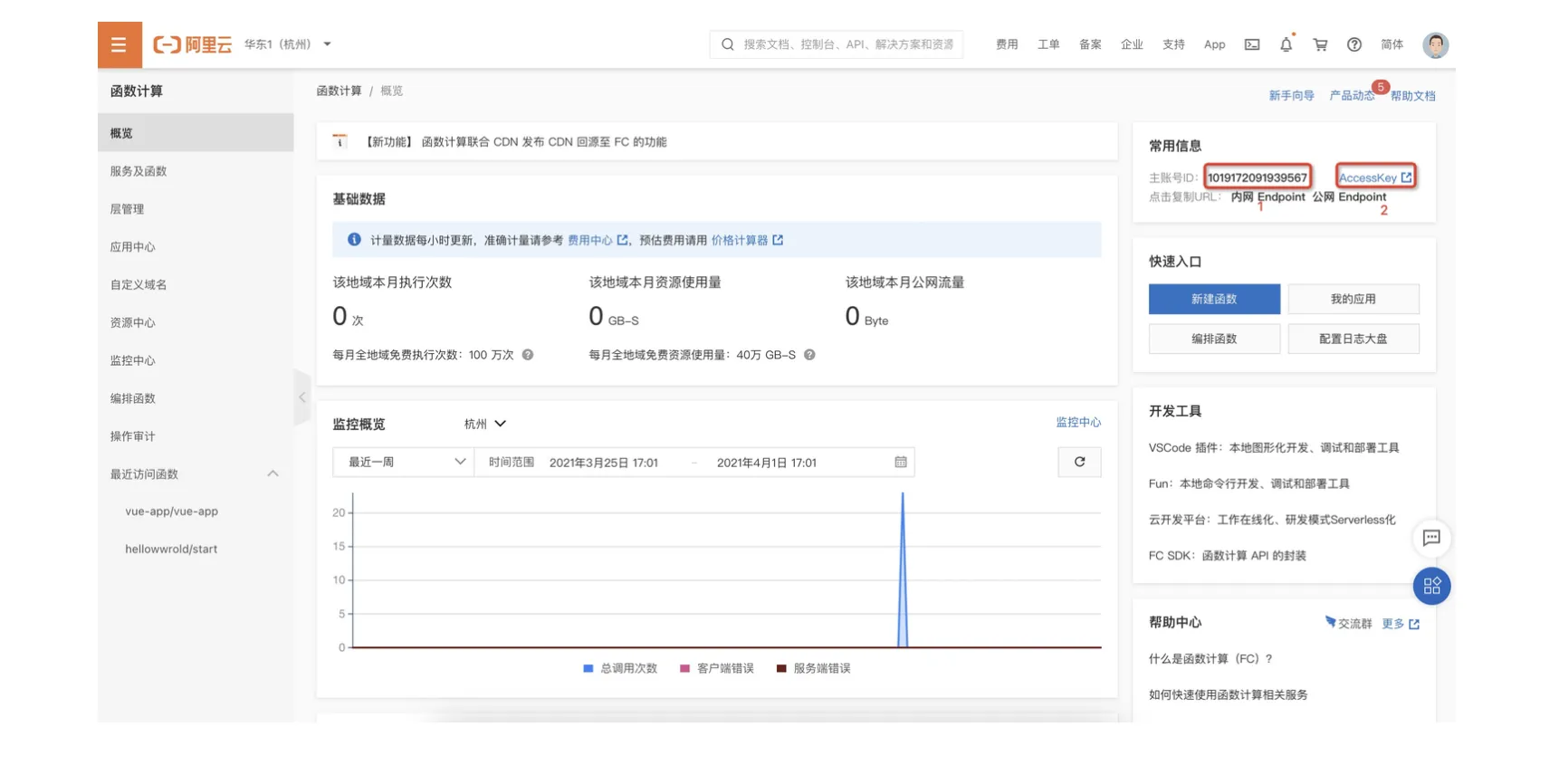Open the 备案 top menu
1559x784 pixels.
1090,44
